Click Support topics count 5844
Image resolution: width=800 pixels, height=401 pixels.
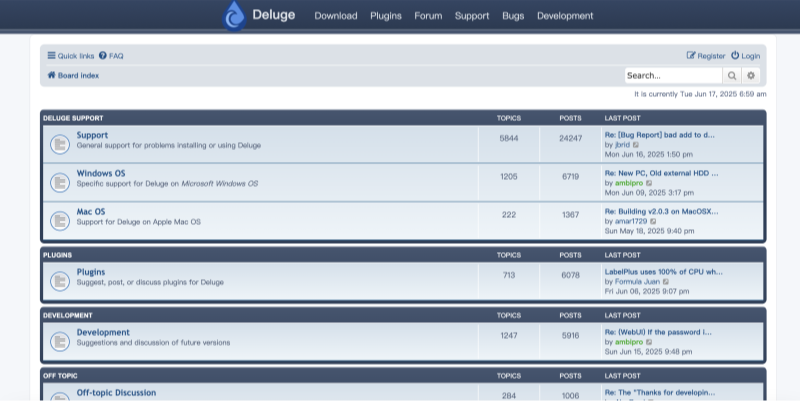(x=509, y=138)
